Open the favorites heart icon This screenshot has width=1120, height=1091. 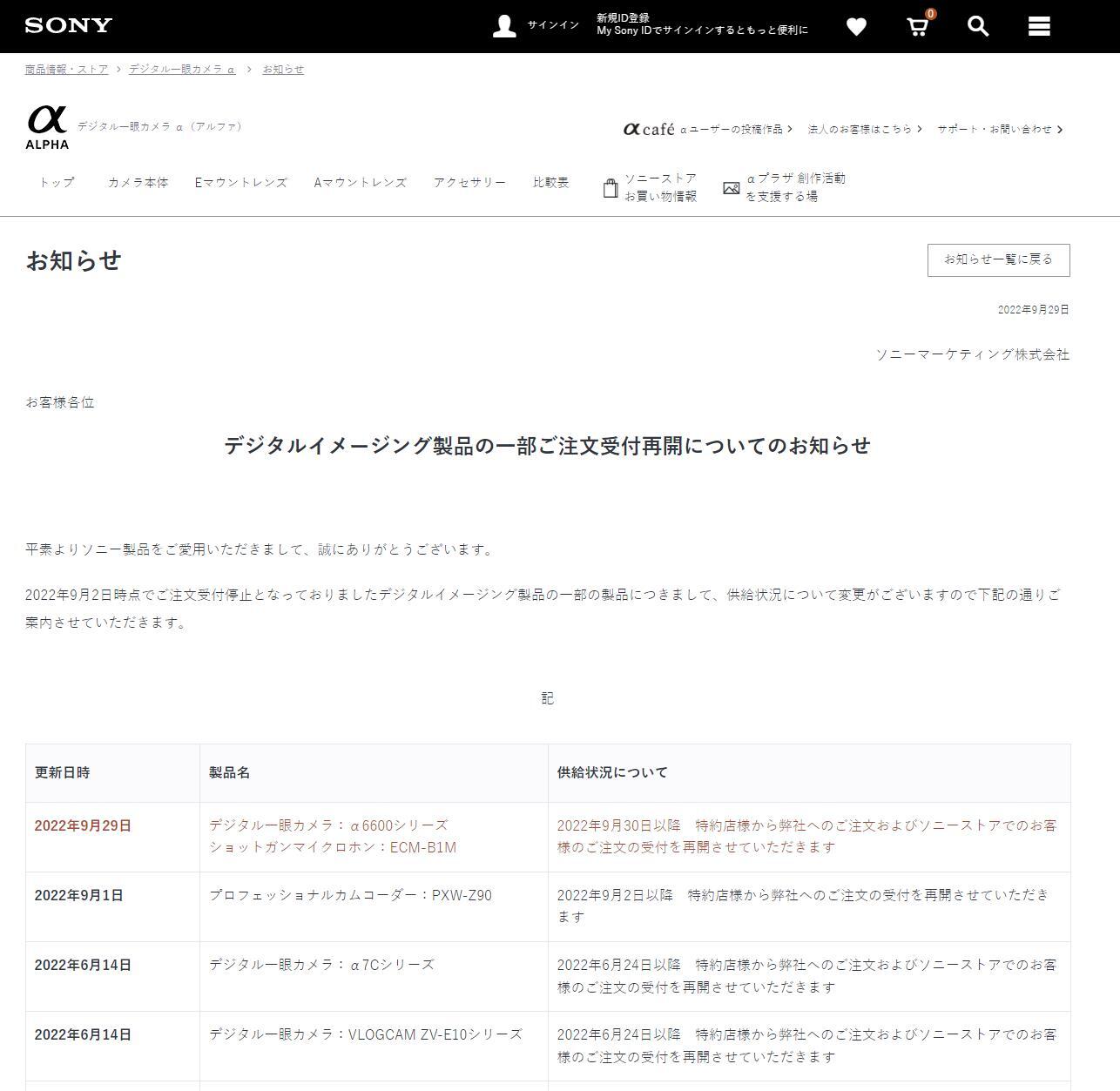(856, 27)
